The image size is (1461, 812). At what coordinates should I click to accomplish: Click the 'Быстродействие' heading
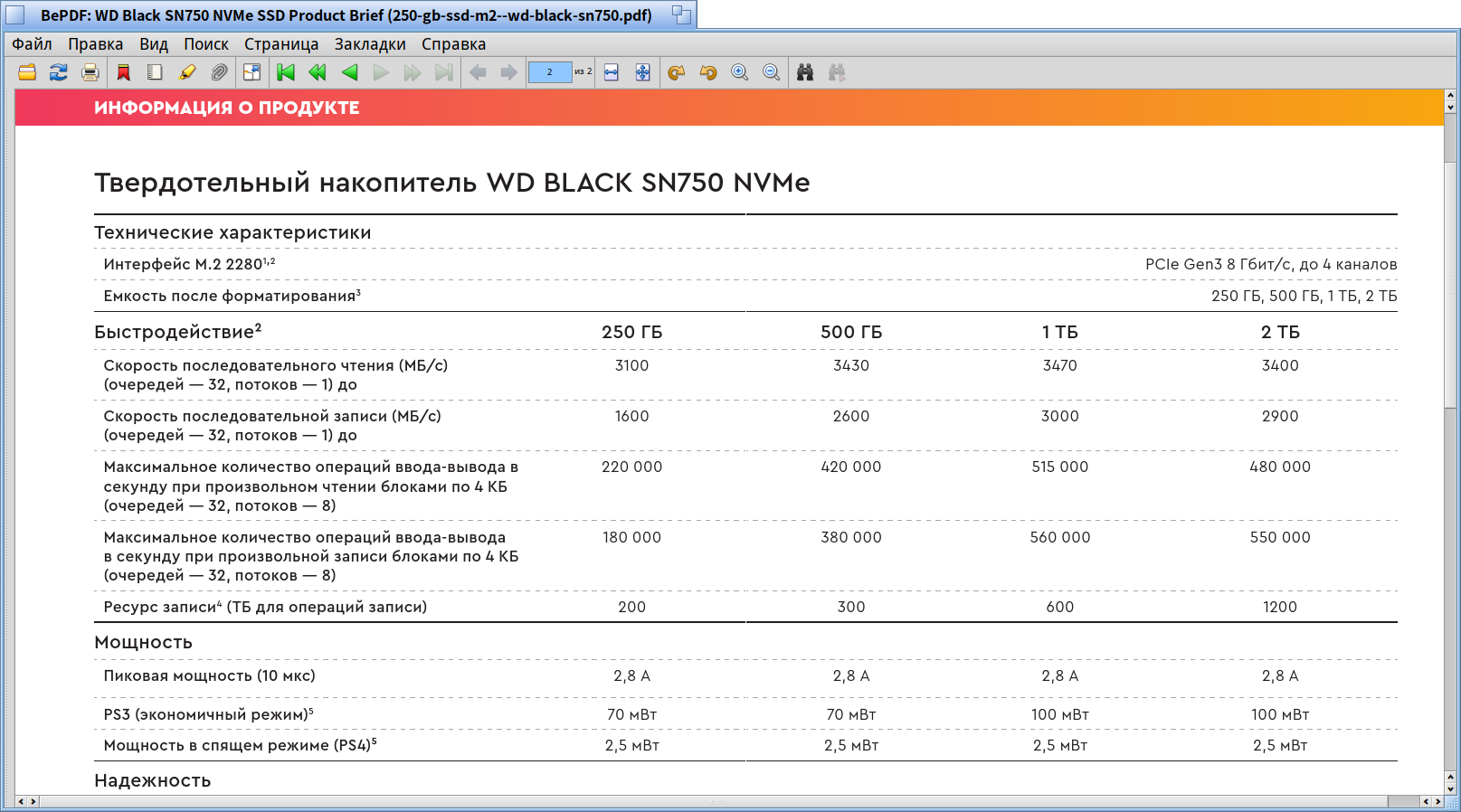178,332
